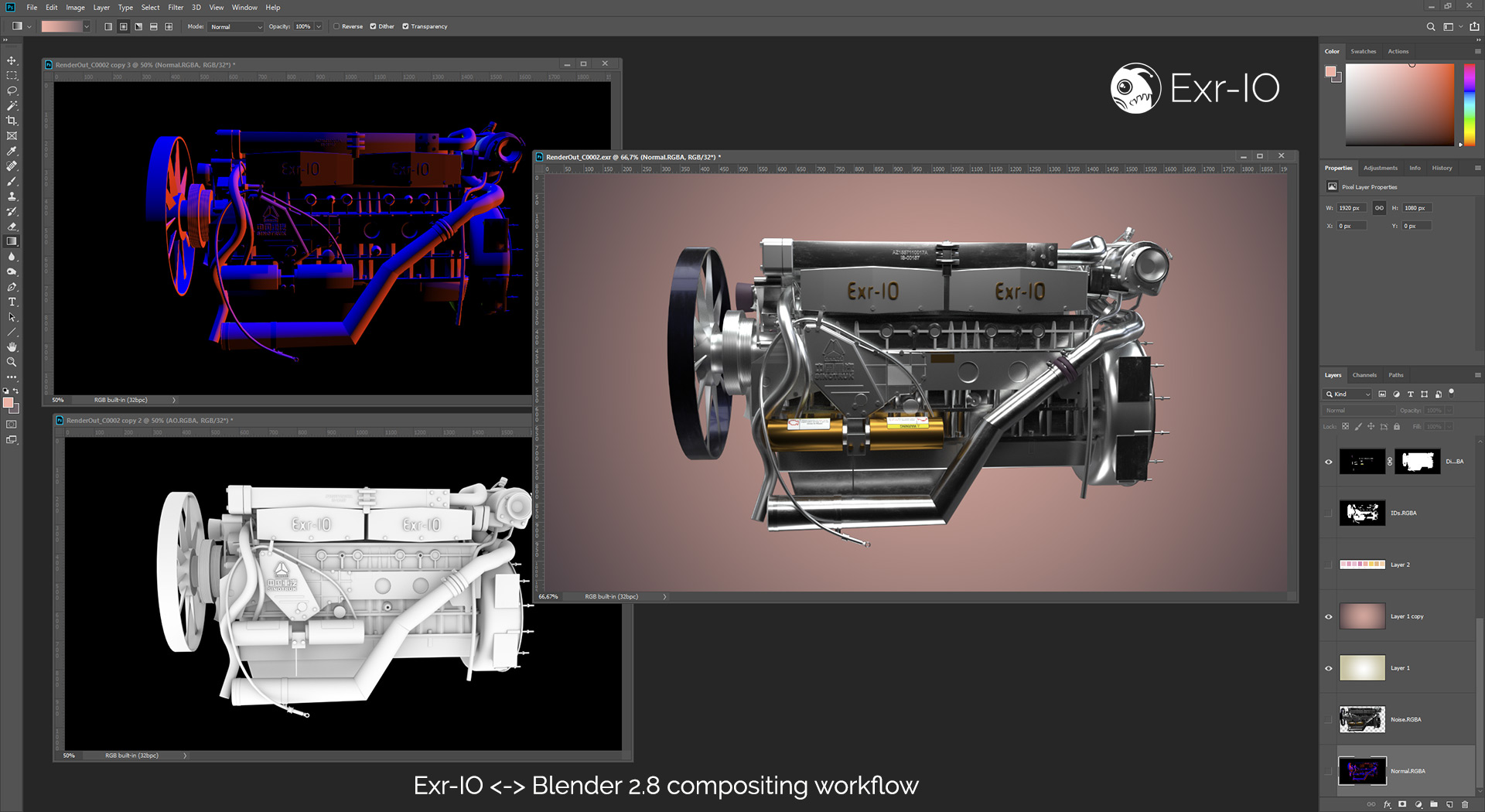This screenshot has height=812, width=1485.
Task: Toggle the Transparency checkbox
Action: [x=405, y=26]
